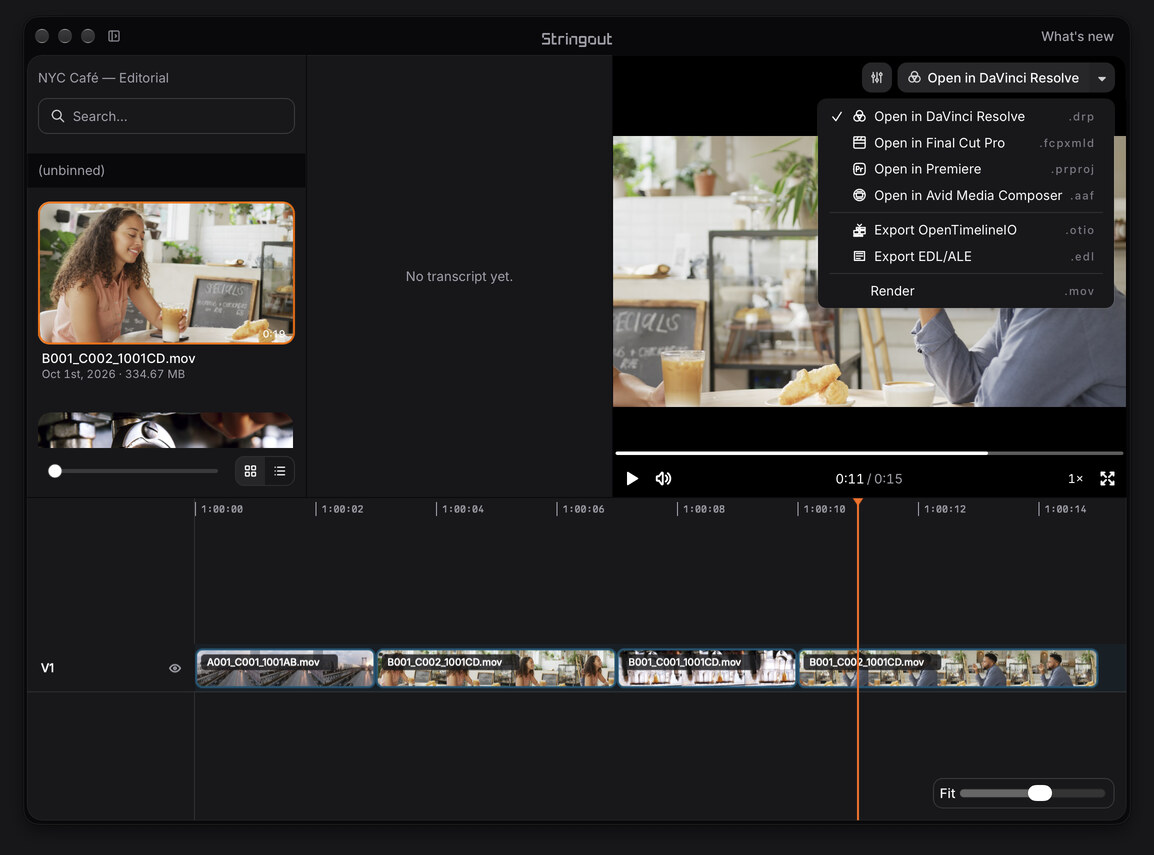
Task: Click the Stringout app title
Action: coord(576,39)
